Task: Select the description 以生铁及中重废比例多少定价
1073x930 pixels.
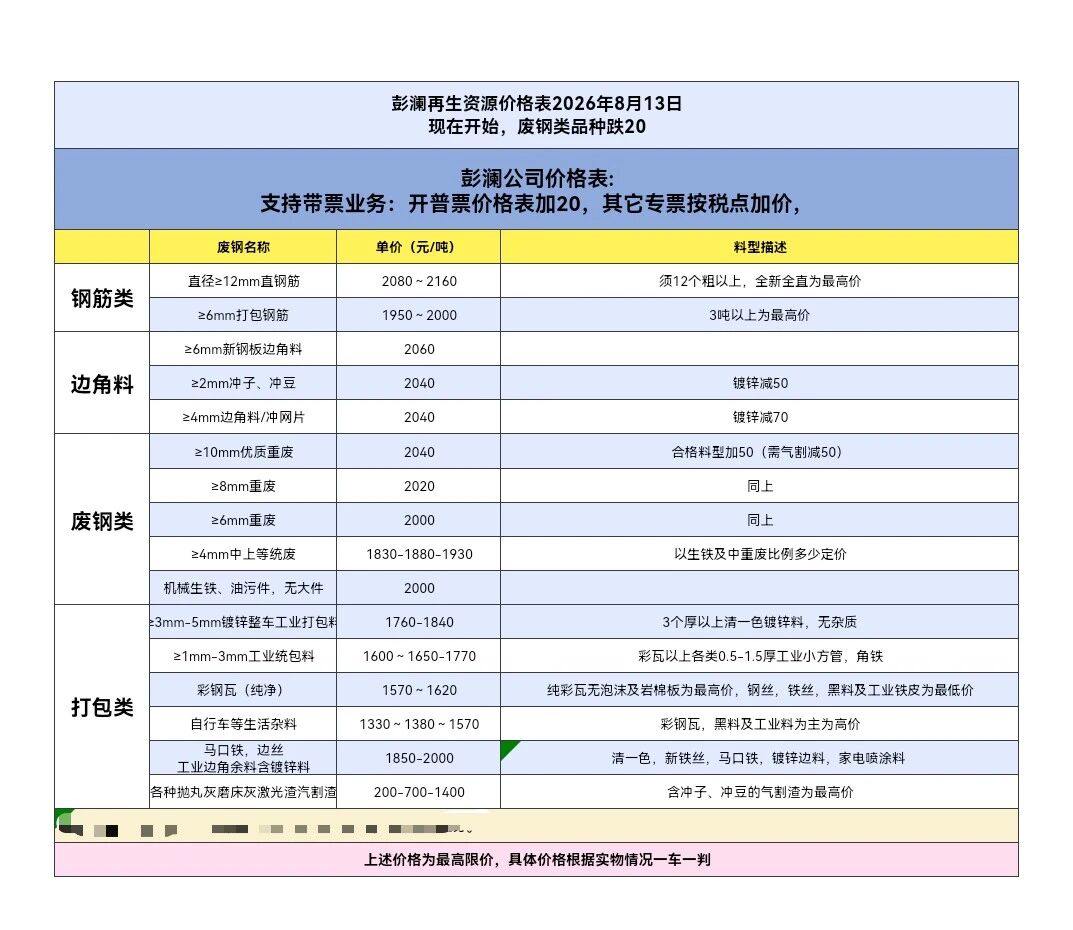Action: (x=760, y=554)
